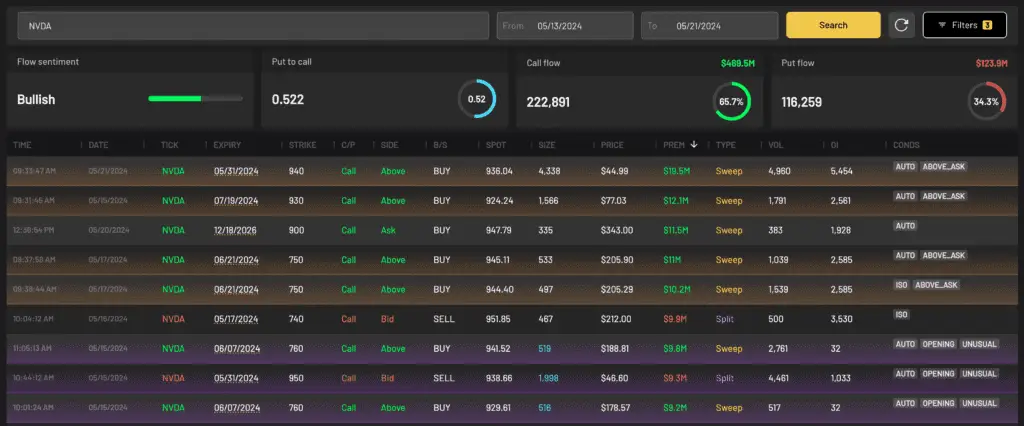Click the $9.3M premium value
1024x426 pixels.
675,378
